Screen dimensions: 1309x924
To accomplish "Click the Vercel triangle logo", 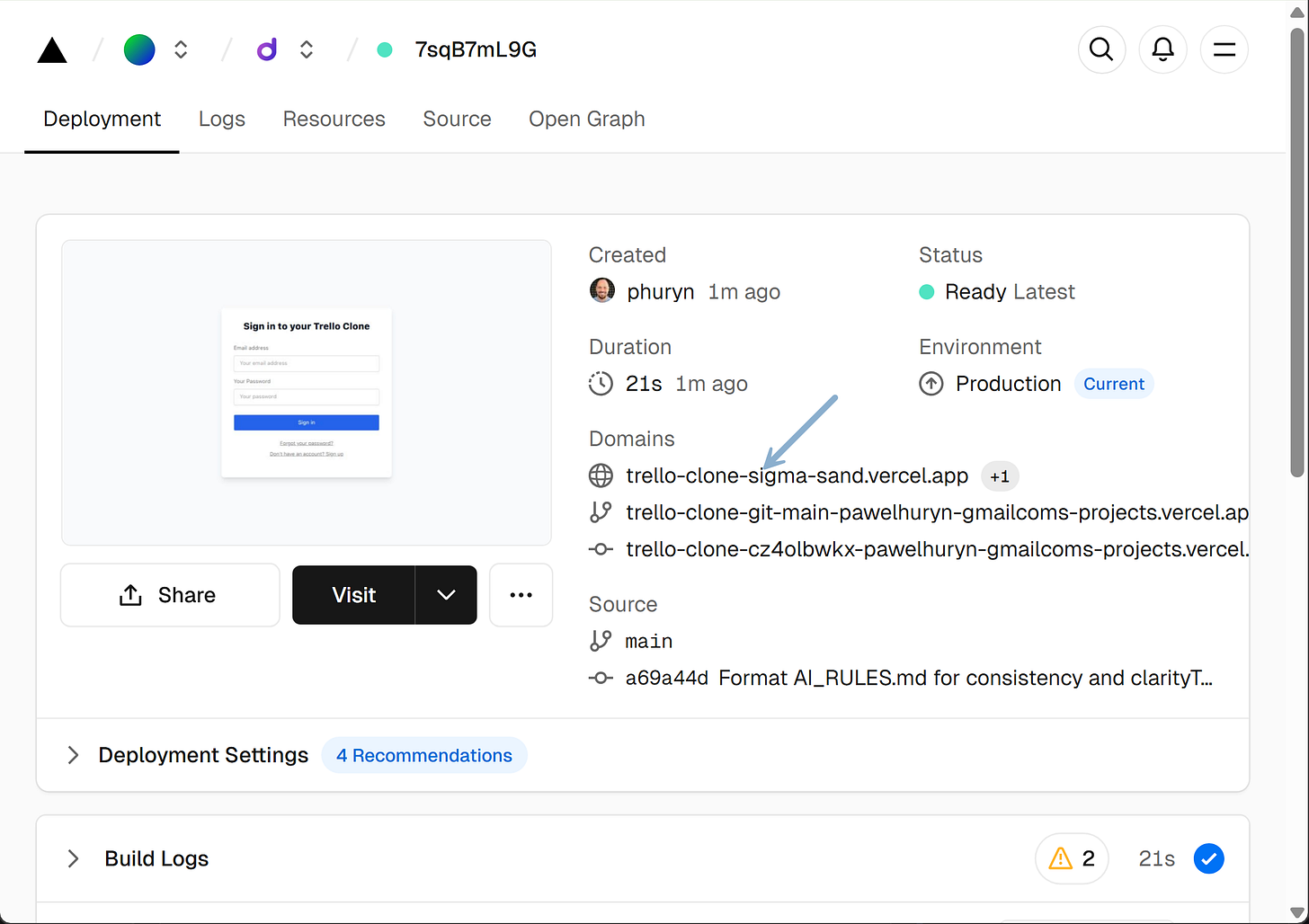I will click(52, 50).
